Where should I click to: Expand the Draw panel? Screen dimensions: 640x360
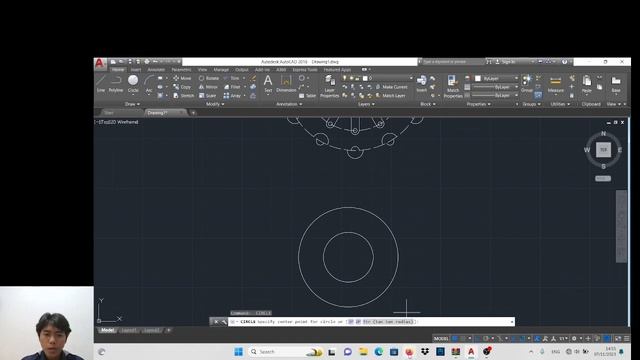click(x=132, y=104)
